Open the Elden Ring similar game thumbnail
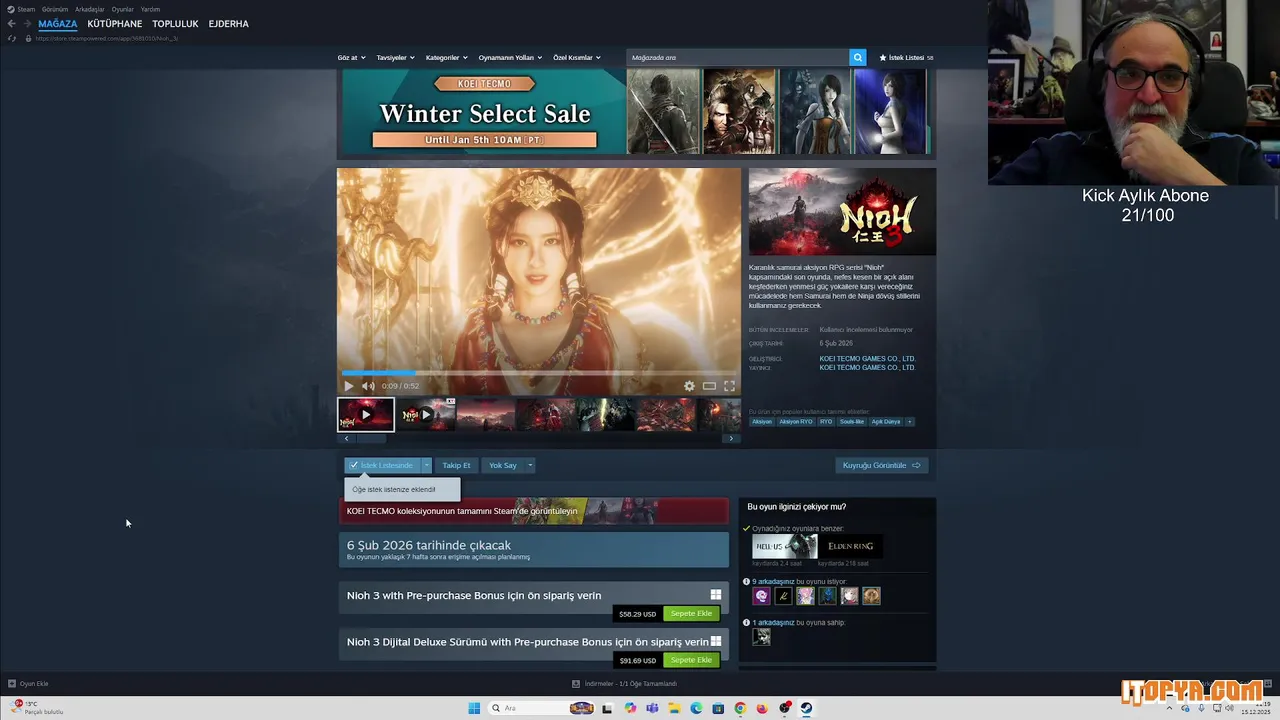1280x720 pixels. pyautogui.click(x=851, y=546)
